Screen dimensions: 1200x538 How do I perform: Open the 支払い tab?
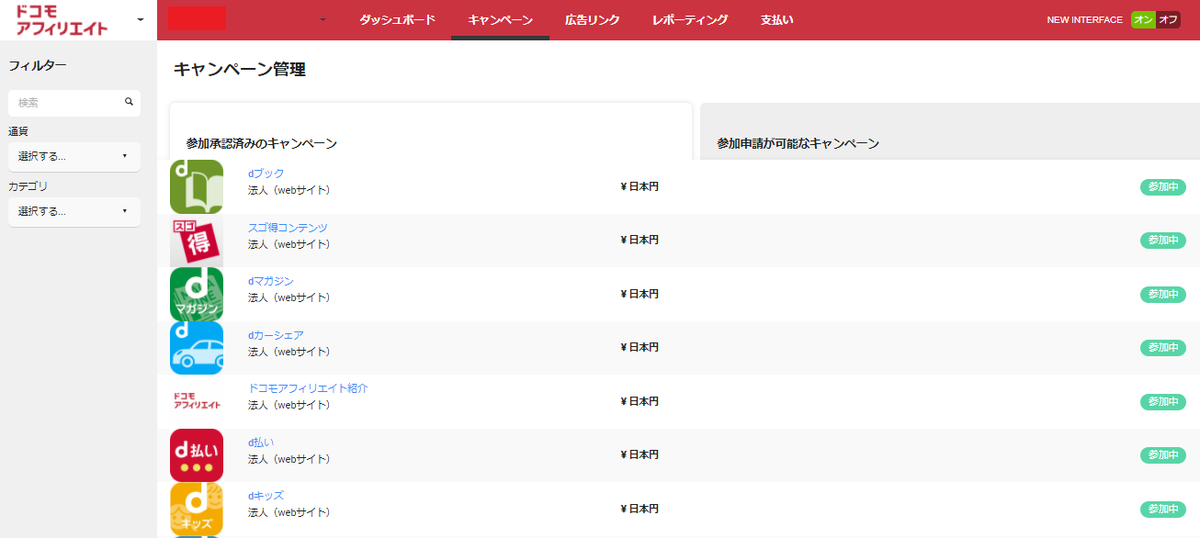point(777,20)
